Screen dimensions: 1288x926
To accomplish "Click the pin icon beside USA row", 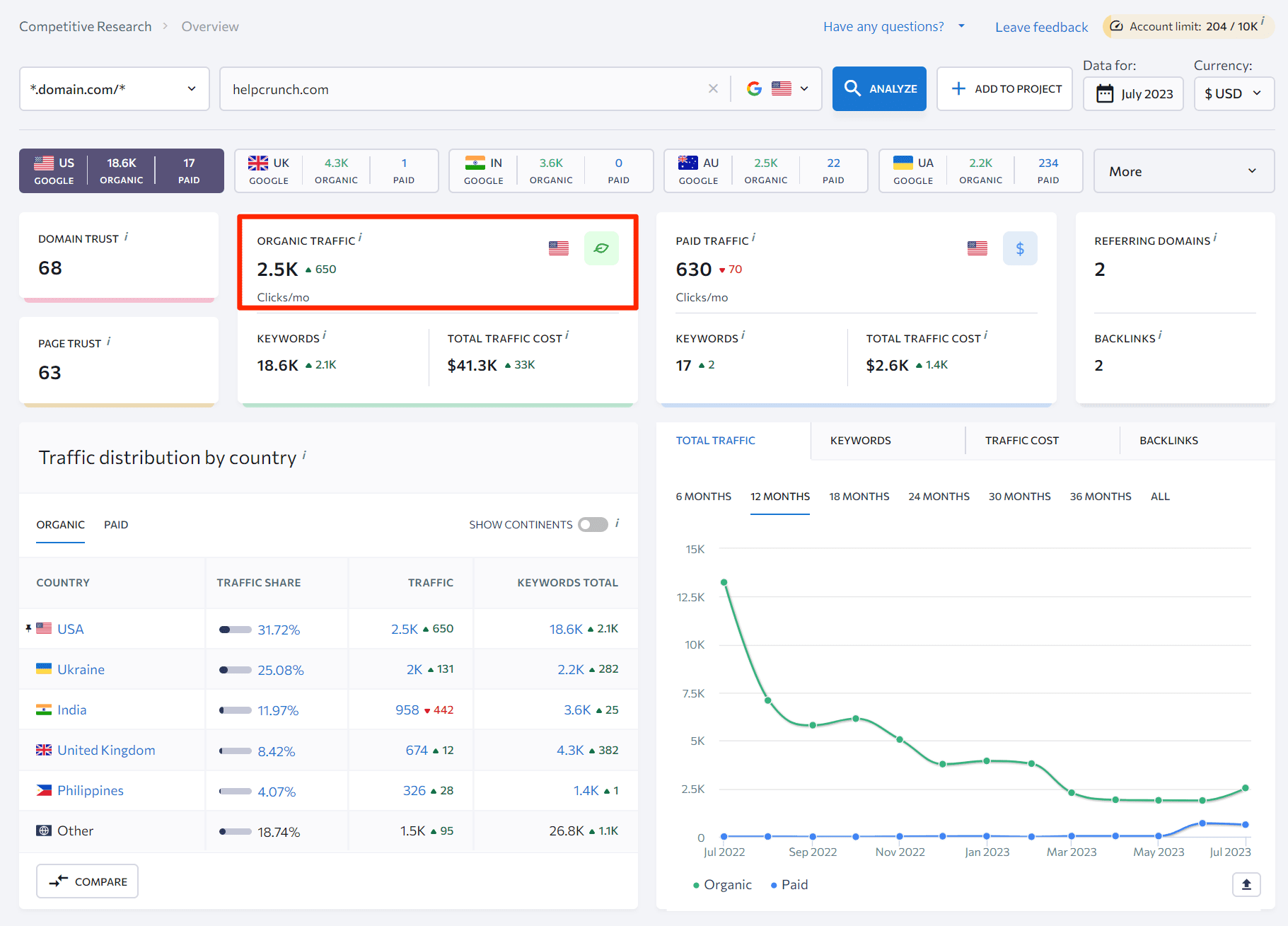I will point(28,628).
